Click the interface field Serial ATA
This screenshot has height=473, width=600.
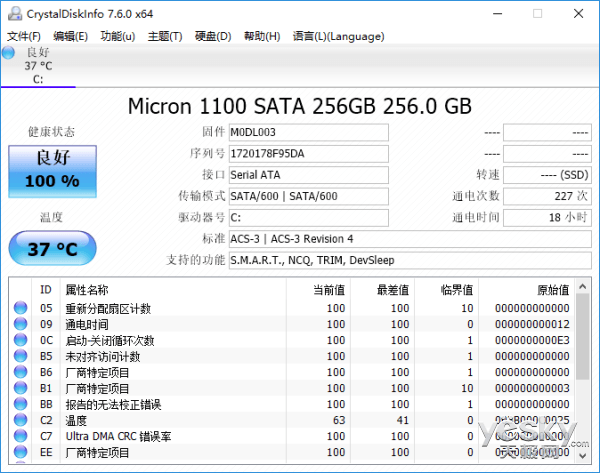point(308,175)
